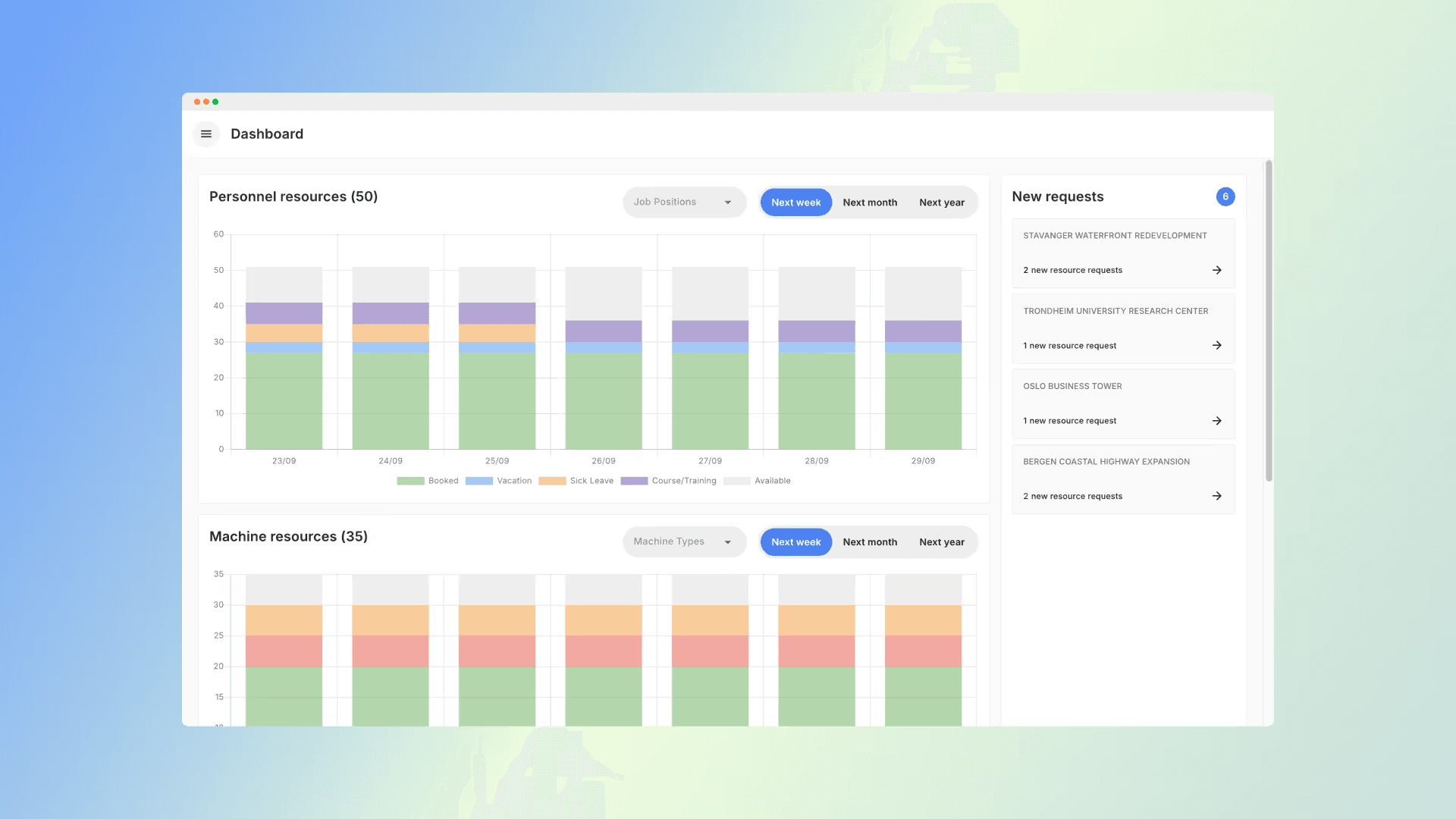This screenshot has height=819, width=1456.
Task: Open Oslo Business Tower request arrow
Action: (1216, 421)
